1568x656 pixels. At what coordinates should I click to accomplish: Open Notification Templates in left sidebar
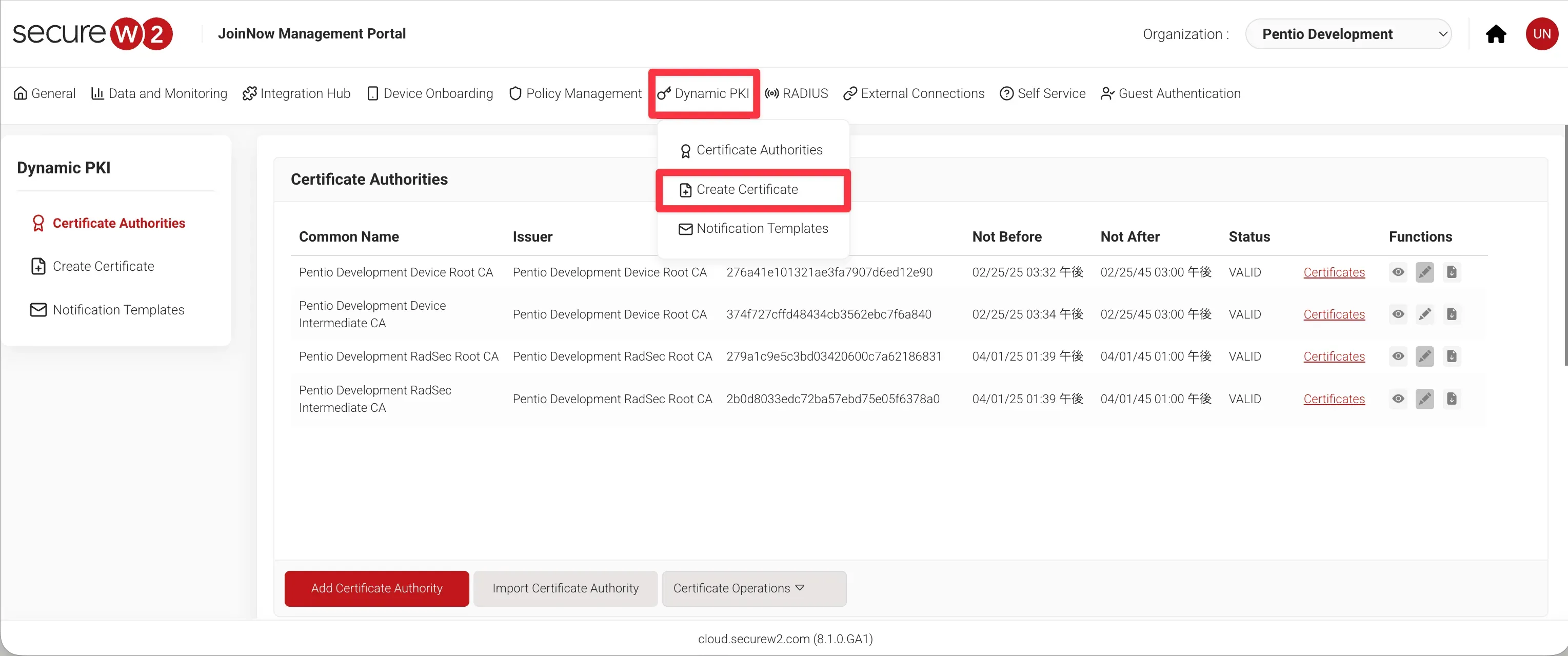click(x=118, y=310)
